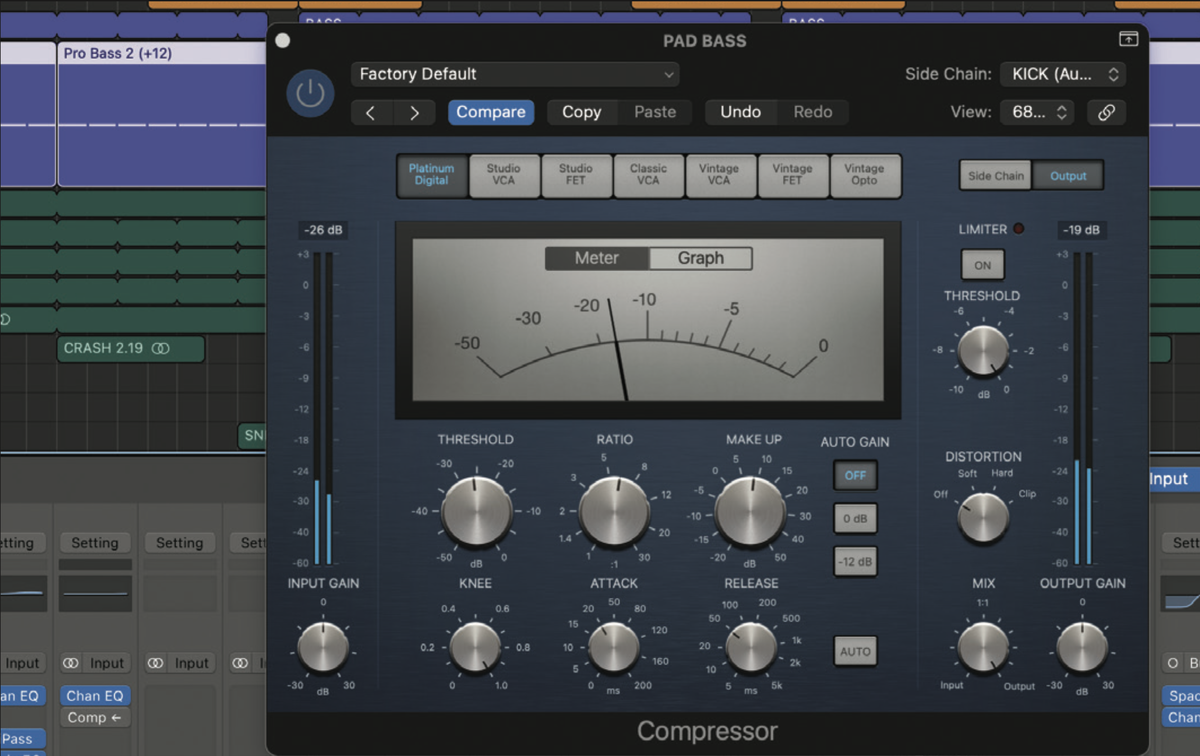Click the INPUT GAIN knob
This screenshot has width=1200, height=756.
[323, 647]
